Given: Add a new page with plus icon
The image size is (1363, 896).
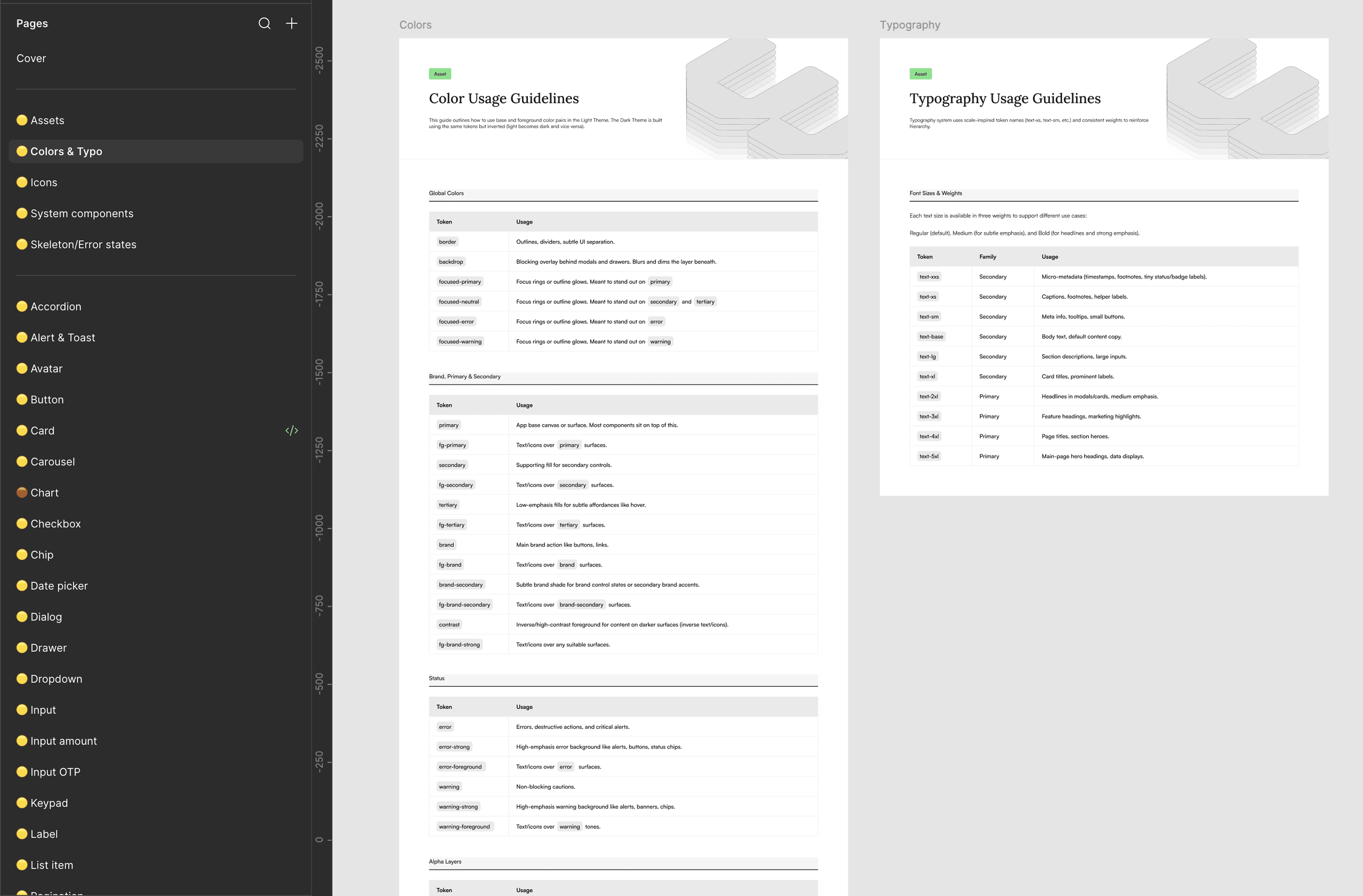Looking at the screenshot, I should (291, 23).
